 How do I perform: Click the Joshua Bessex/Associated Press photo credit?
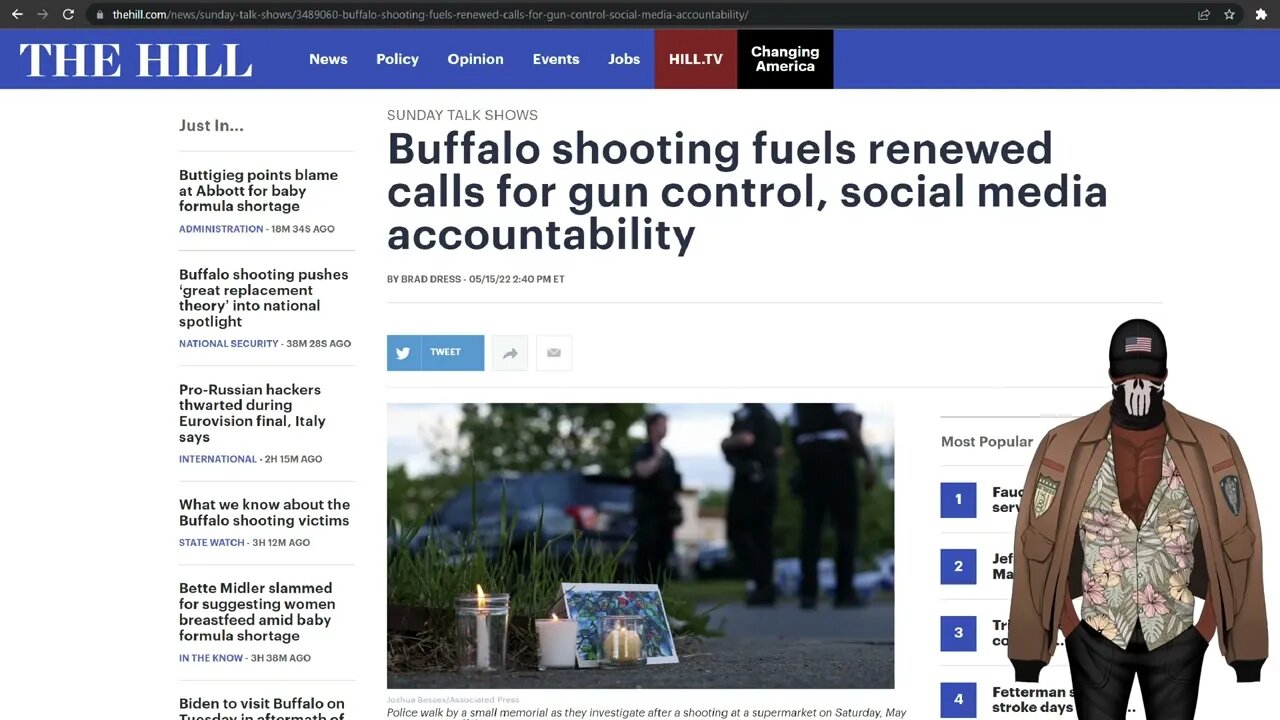pos(453,699)
